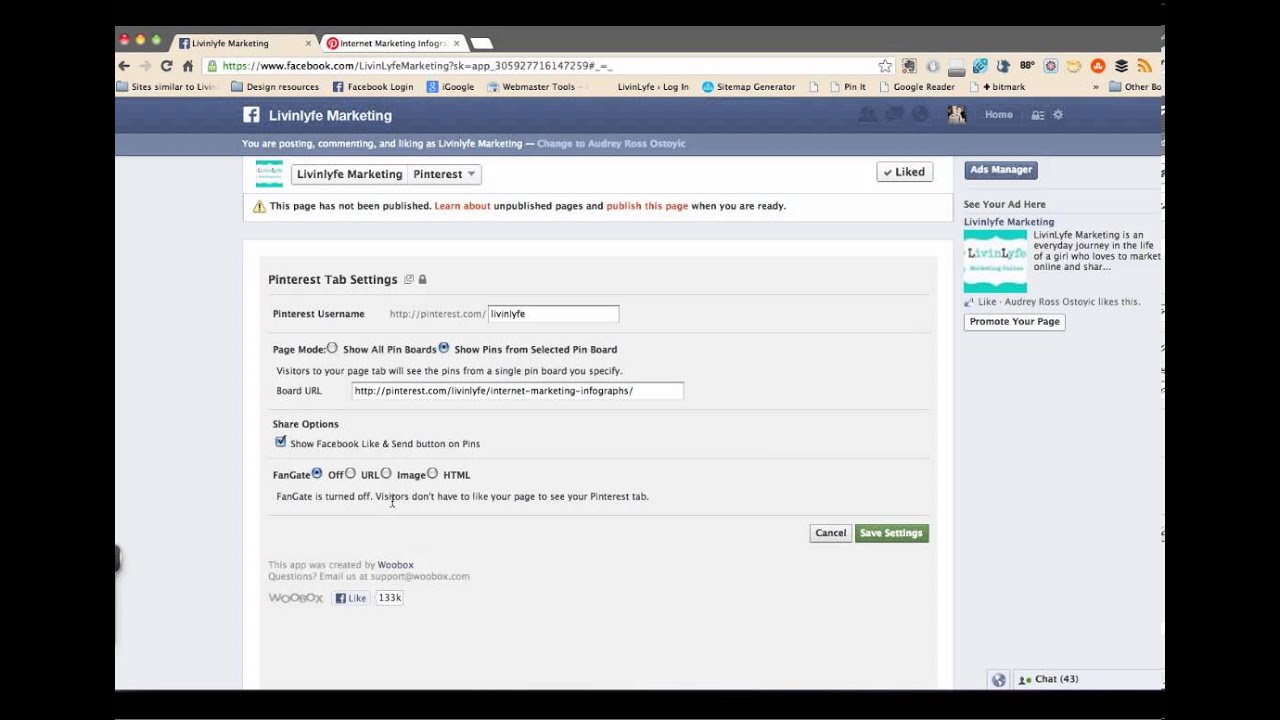The image size is (1280, 720).
Task: Click the 88° weather extension icon
Action: 1027,66
